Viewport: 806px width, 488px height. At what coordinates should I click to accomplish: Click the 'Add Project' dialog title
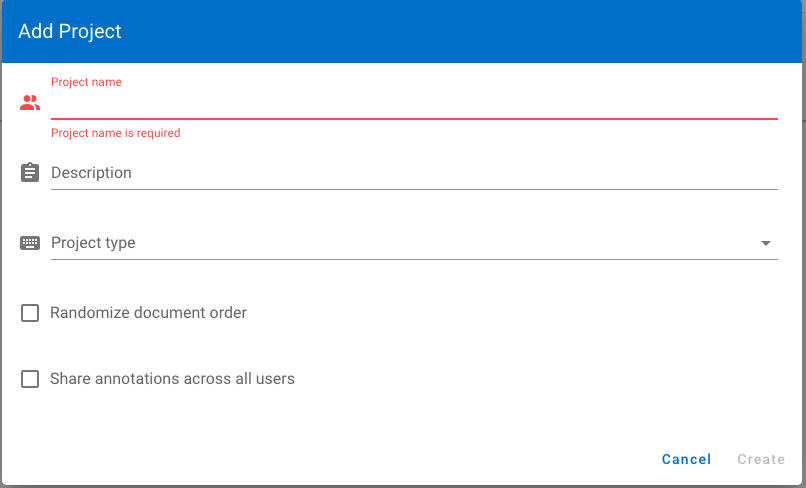[x=70, y=31]
